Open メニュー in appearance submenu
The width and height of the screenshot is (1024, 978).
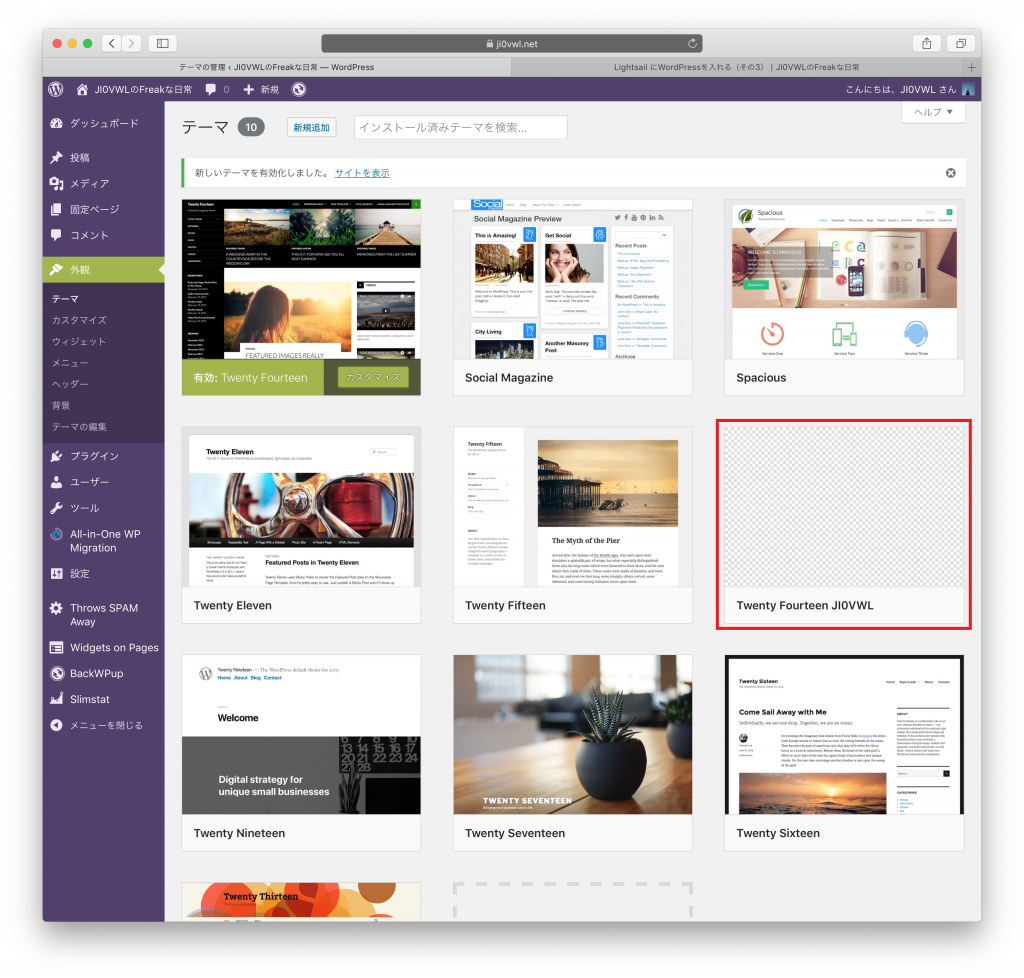[x=70, y=363]
